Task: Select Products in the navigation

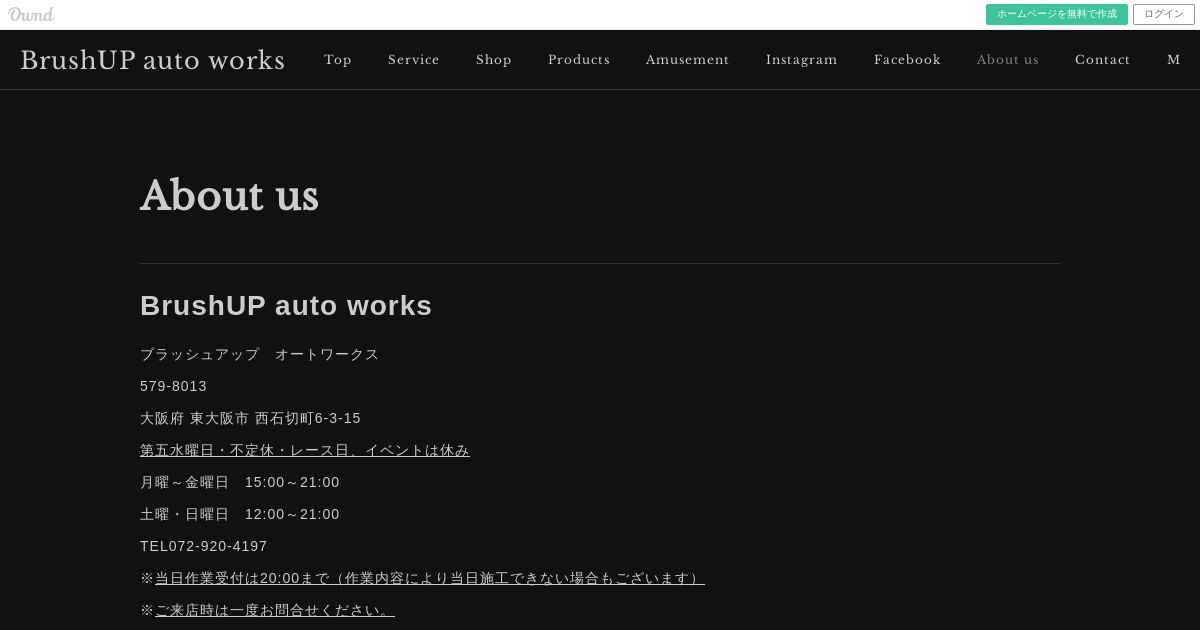Action: pos(579,60)
